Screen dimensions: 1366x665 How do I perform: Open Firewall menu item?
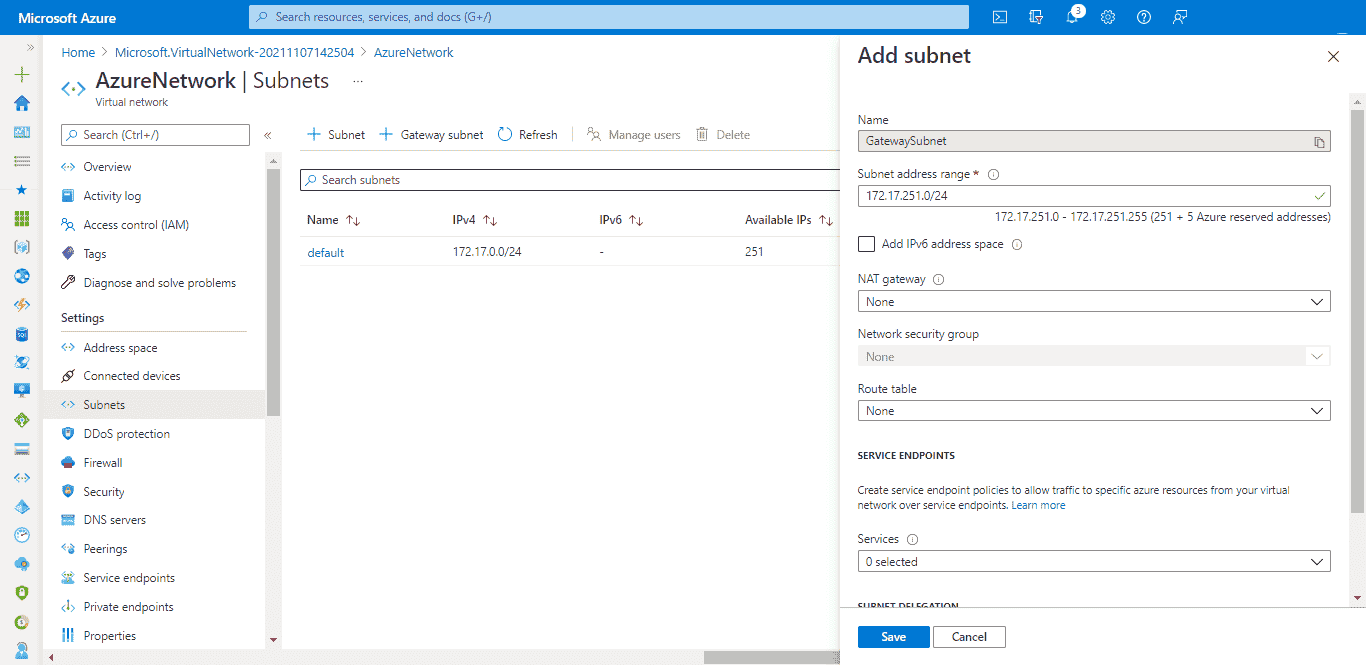click(103, 463)
